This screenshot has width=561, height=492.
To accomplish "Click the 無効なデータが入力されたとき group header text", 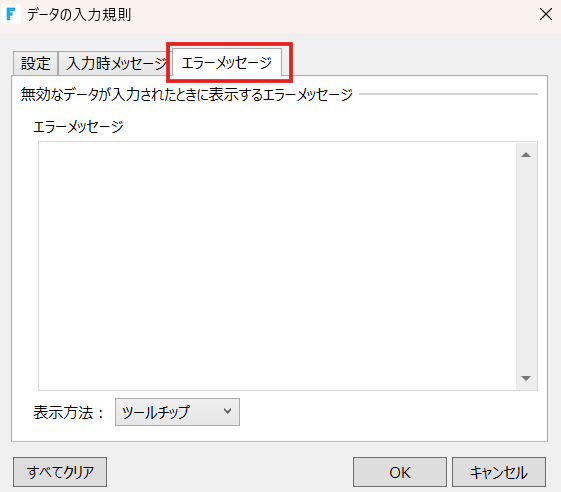I will click(x=186, y=94).
